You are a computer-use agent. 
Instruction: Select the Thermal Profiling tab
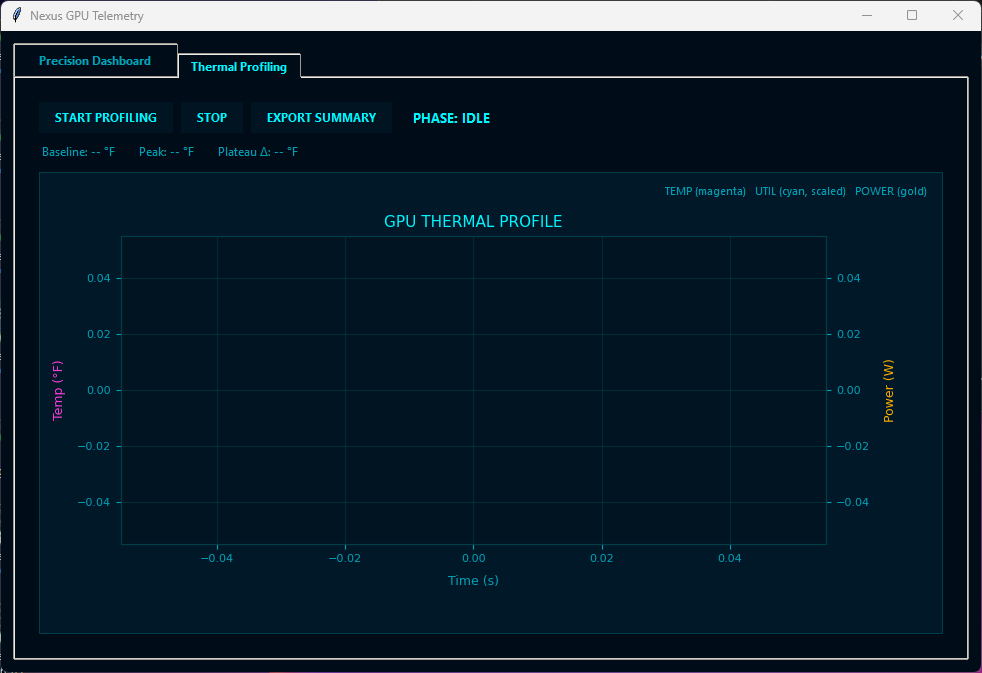(239, 67)
